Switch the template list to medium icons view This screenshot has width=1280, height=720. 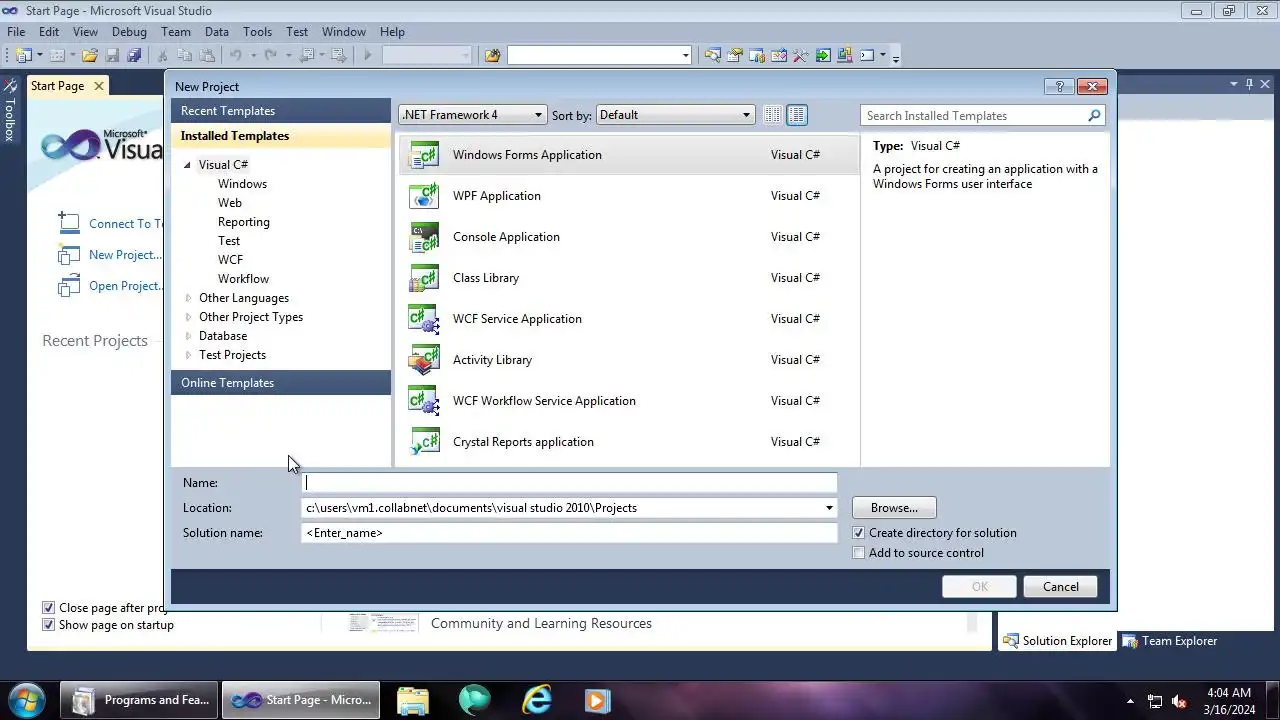click(797, 115)
